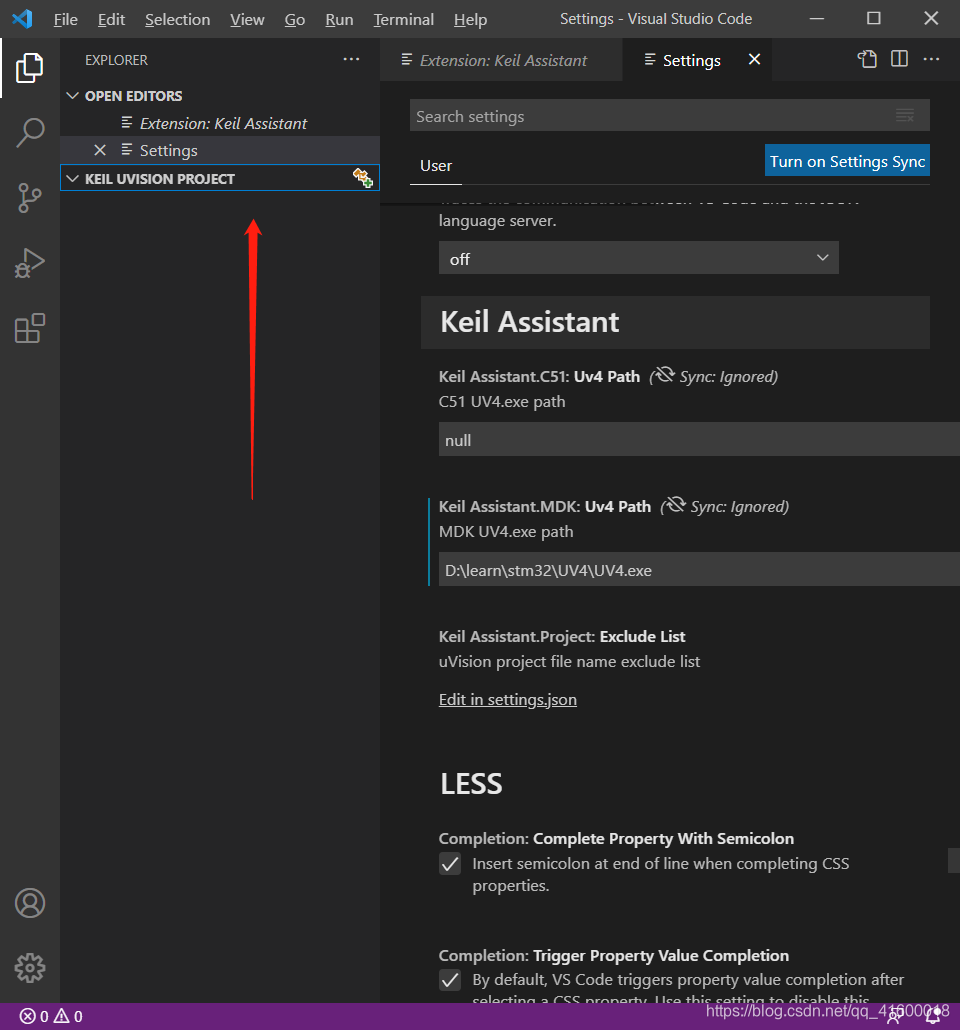Click the notifications bell in status bar
The height and width of the screenshot is (1030, 960).
point(933,1017)
